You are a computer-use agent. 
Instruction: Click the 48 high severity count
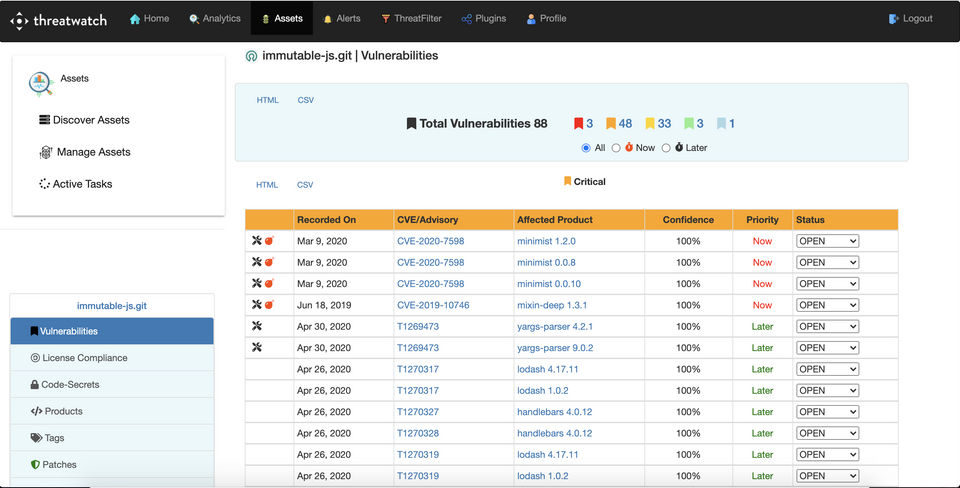coord(625,124)
